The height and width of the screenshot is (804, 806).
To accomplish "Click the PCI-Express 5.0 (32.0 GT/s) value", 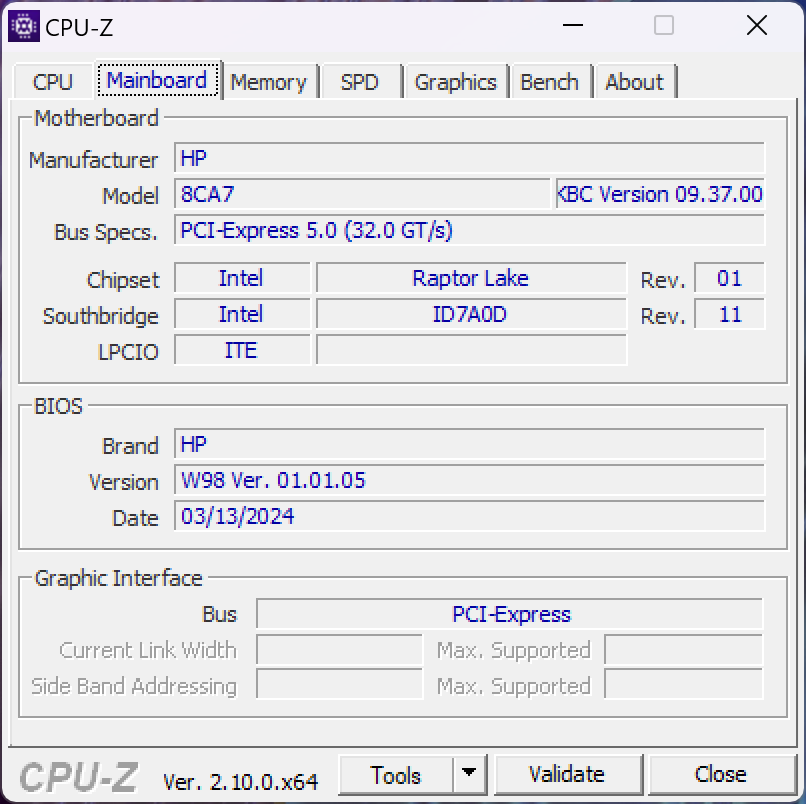I will pyautogui.click(x=469, y=230).
